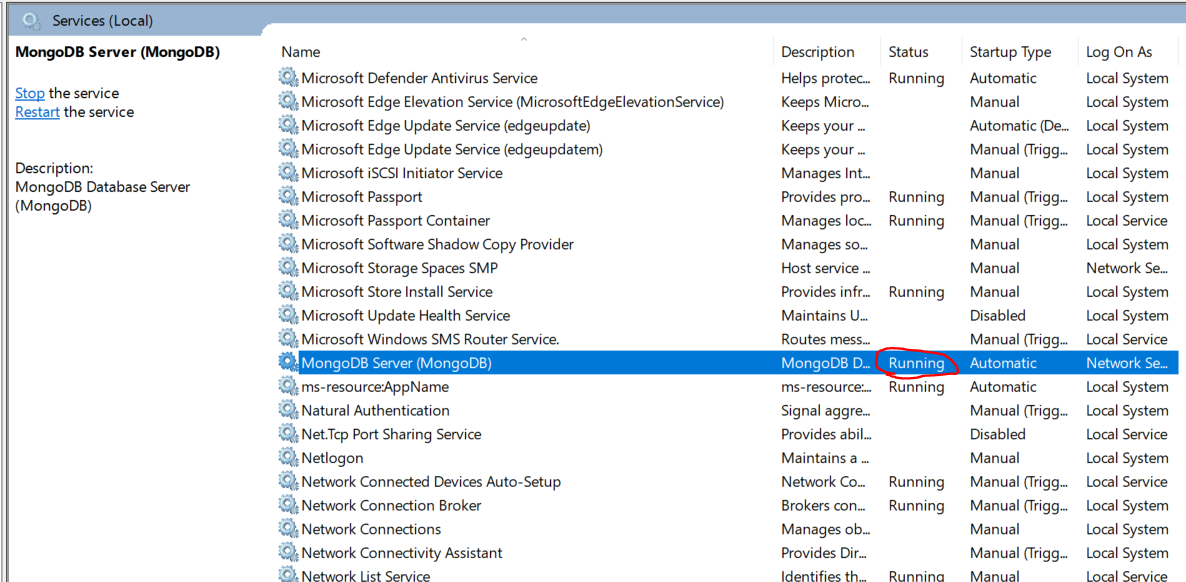Sort services by the Startup Type column header
The width and height of the screenshot is (1186, 582).
(x=1010, y=52)
